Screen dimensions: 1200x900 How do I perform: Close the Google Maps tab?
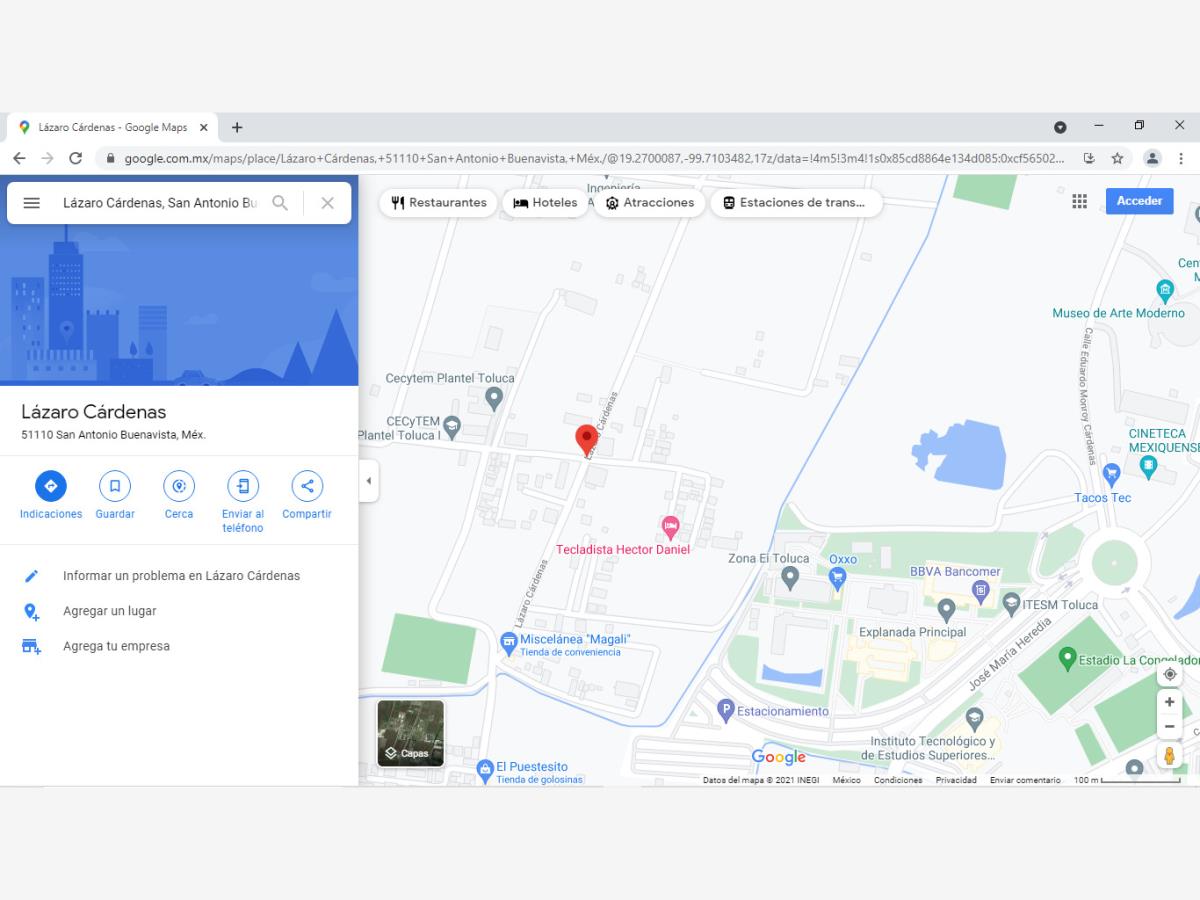coord(204,127)
